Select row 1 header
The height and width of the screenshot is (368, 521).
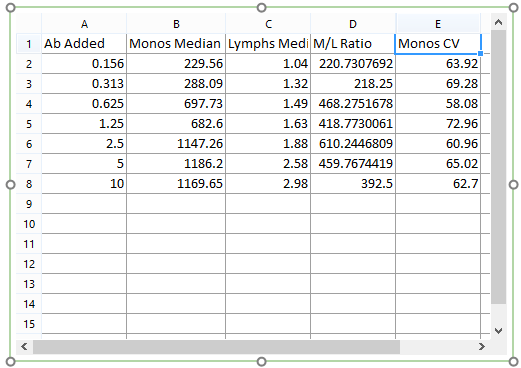pyautogui.click(x=29, y=44)
